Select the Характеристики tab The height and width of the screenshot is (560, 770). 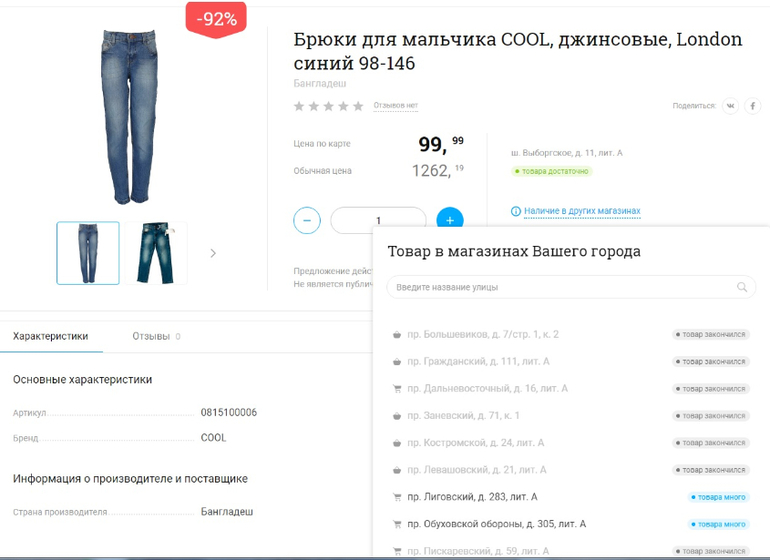51,336
